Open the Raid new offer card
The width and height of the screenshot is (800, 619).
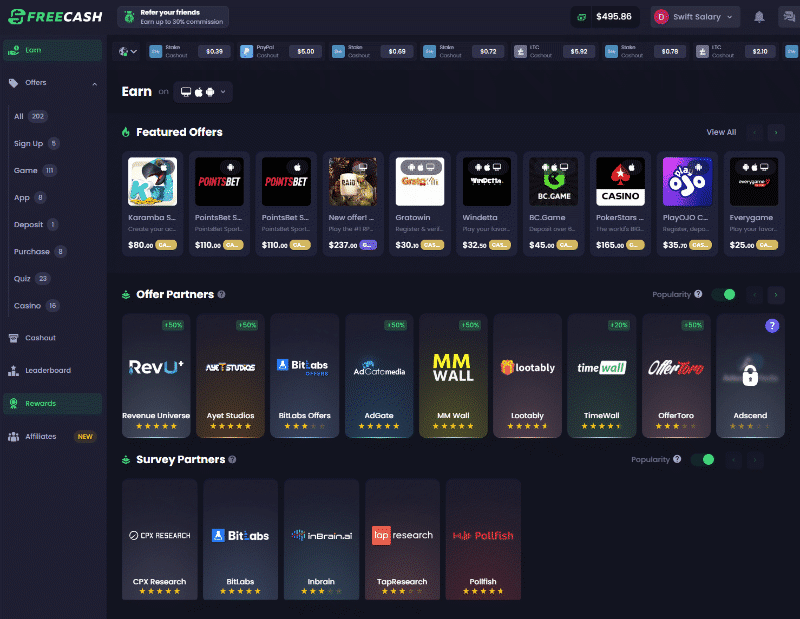pos(353,204)
